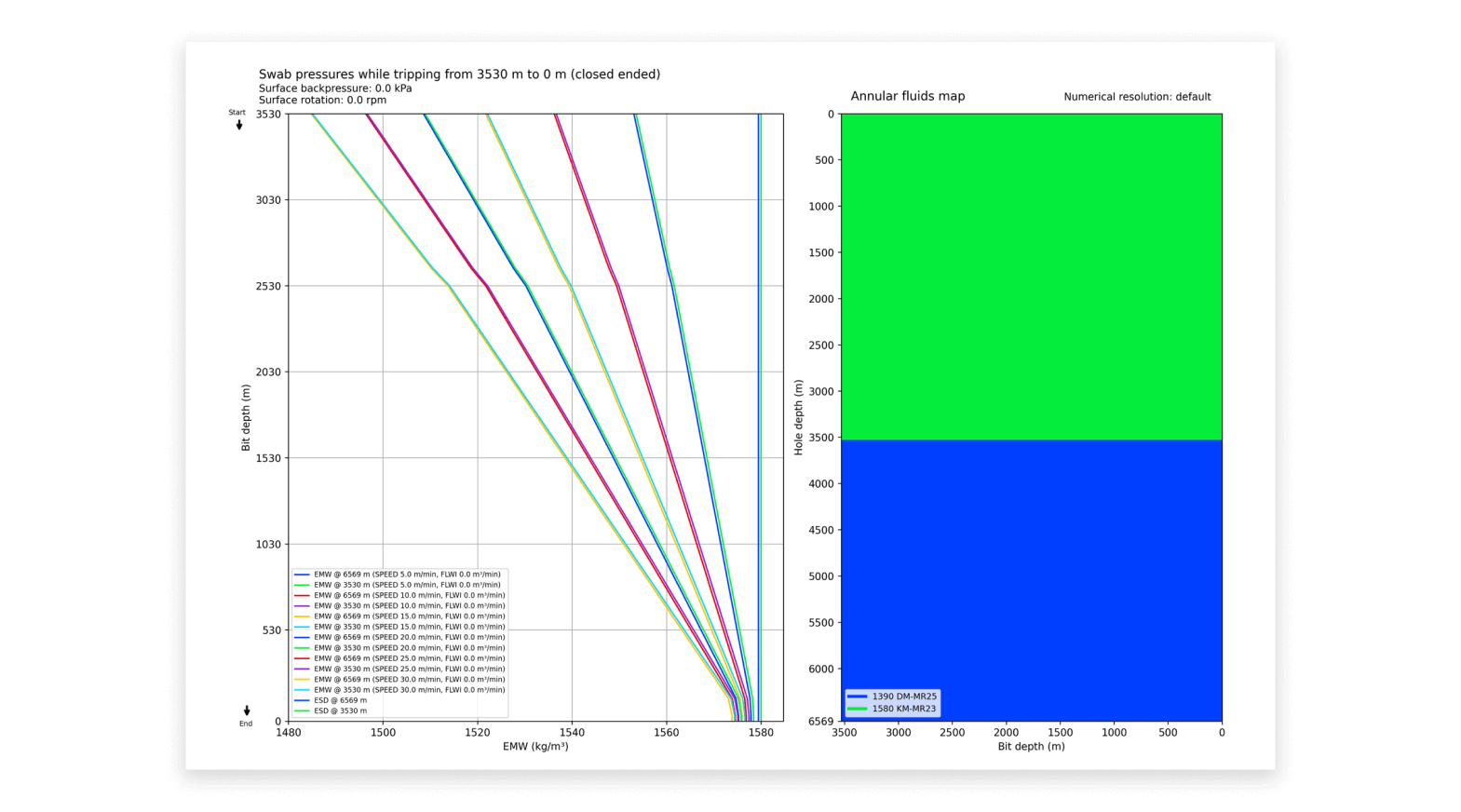Click the blue fluid region in annular map
The image size is (1461, 812).
click(x=1031, y=577)
